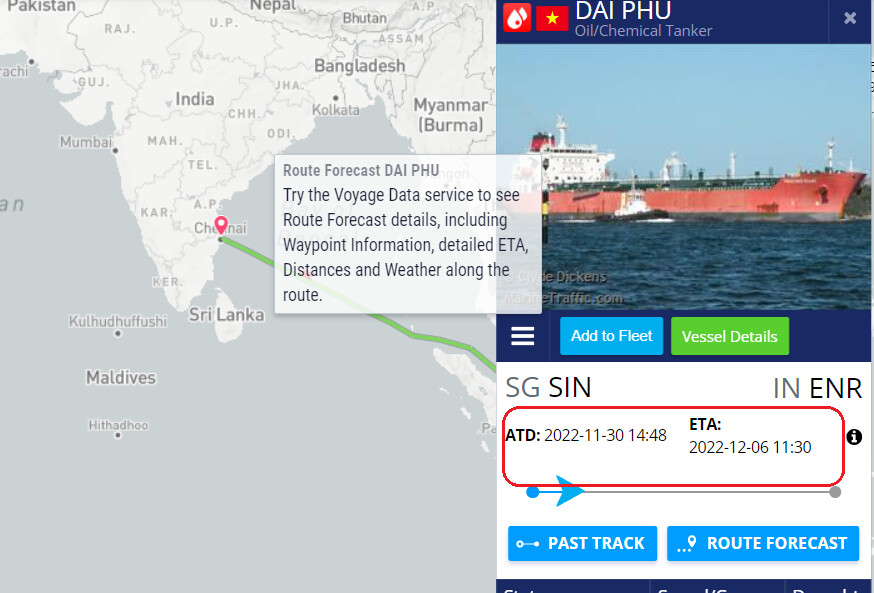Click the SG SIN departure port
The width and height of the screenshot is (874, 593).
pyautogui.click(x=548, y=387)
